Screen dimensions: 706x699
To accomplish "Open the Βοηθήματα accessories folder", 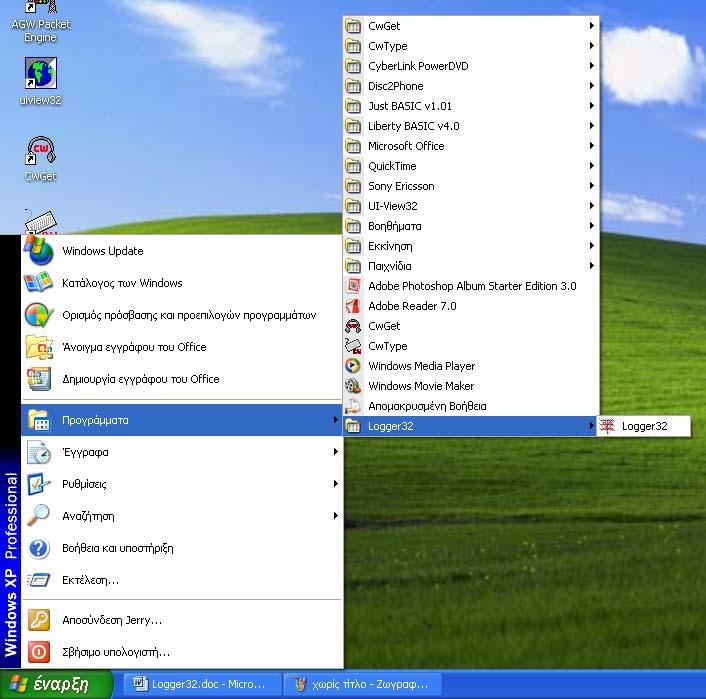I will coord(471,226).
